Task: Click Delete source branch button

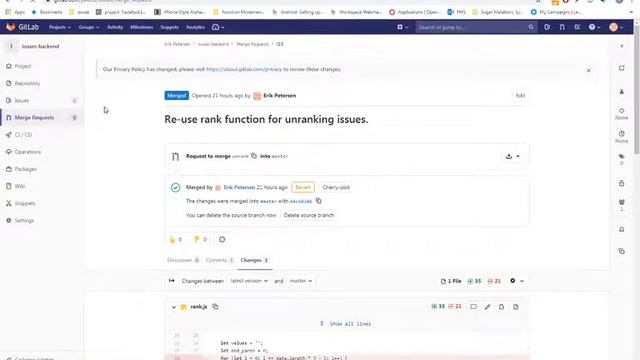Action: click(x=309, y=215)
